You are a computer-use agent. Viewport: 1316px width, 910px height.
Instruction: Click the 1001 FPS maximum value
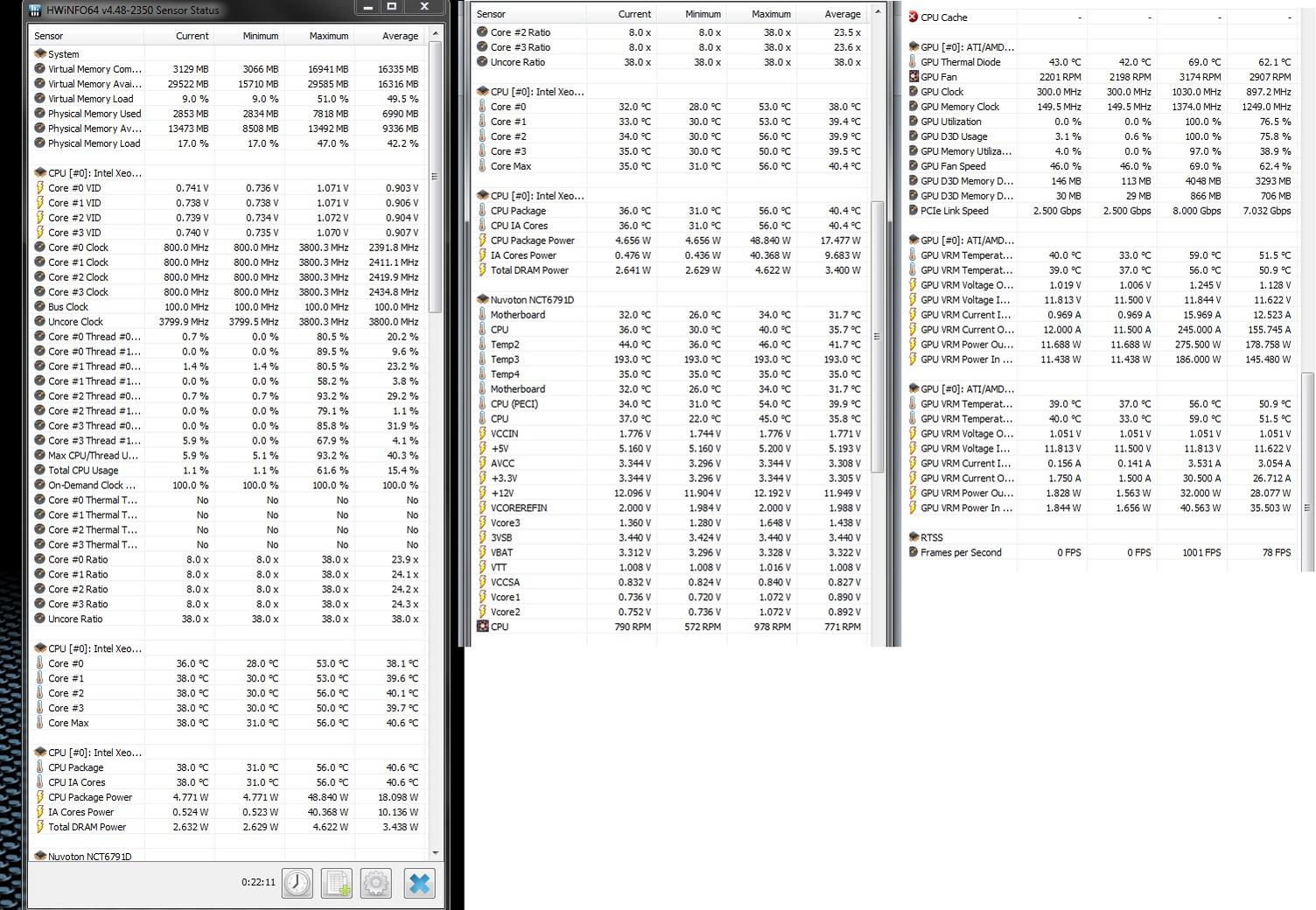1201,553
